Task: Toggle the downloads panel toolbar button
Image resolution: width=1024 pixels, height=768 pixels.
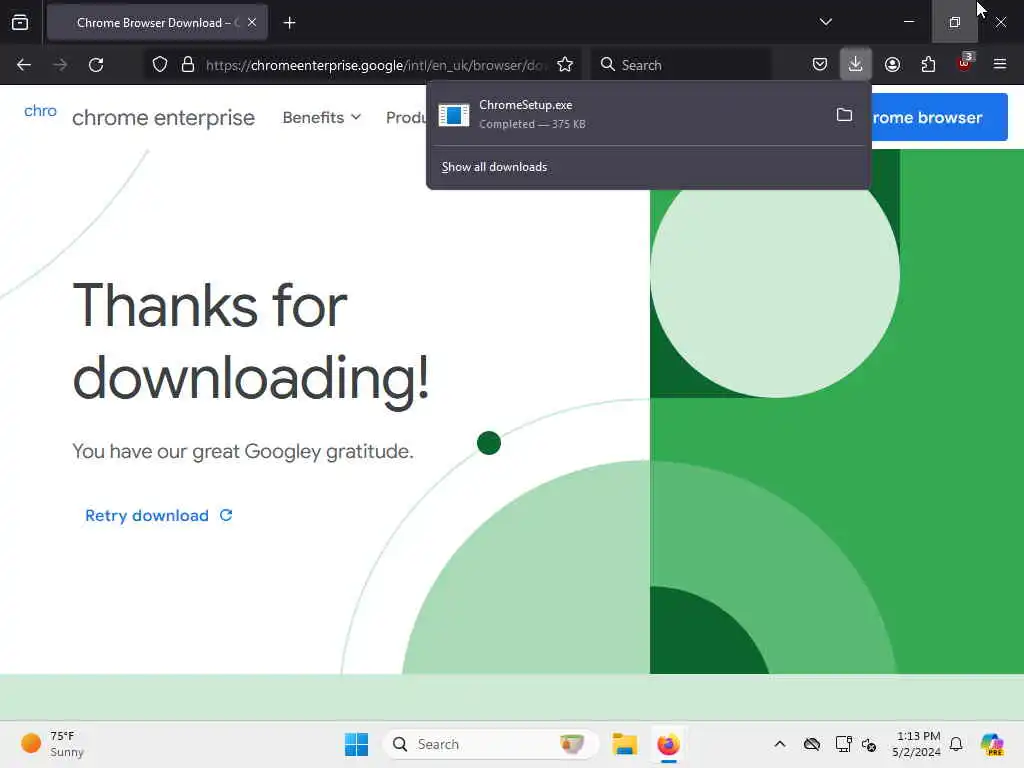Action: [x=856, y=64]
